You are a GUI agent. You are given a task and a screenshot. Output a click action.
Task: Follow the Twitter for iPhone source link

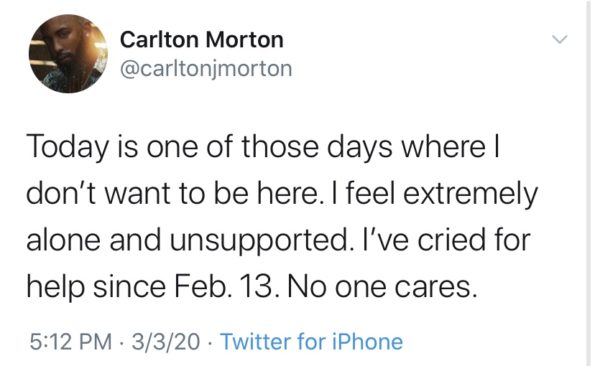tap(312, 341)
